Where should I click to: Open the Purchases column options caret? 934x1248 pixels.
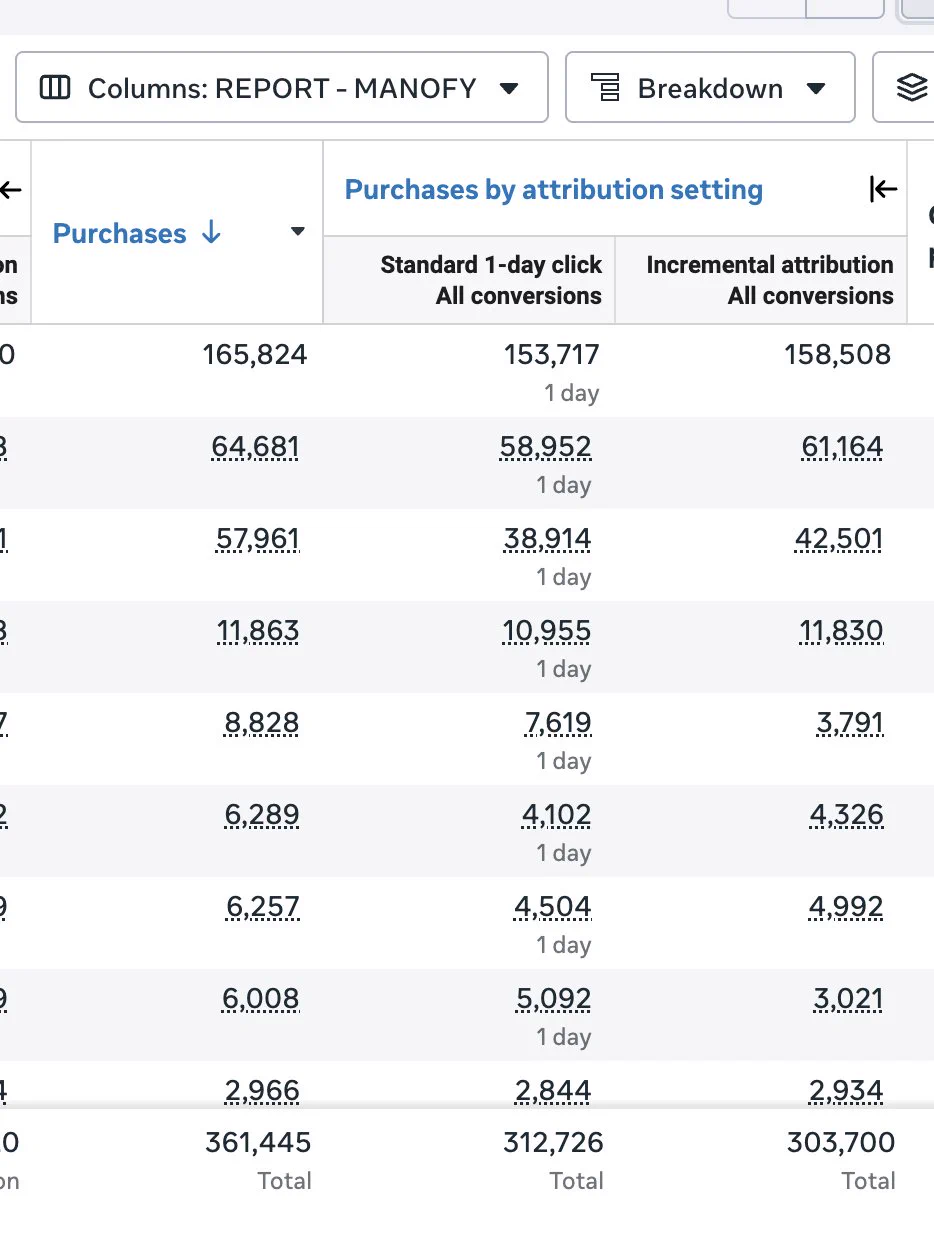(x=297, y=232)
